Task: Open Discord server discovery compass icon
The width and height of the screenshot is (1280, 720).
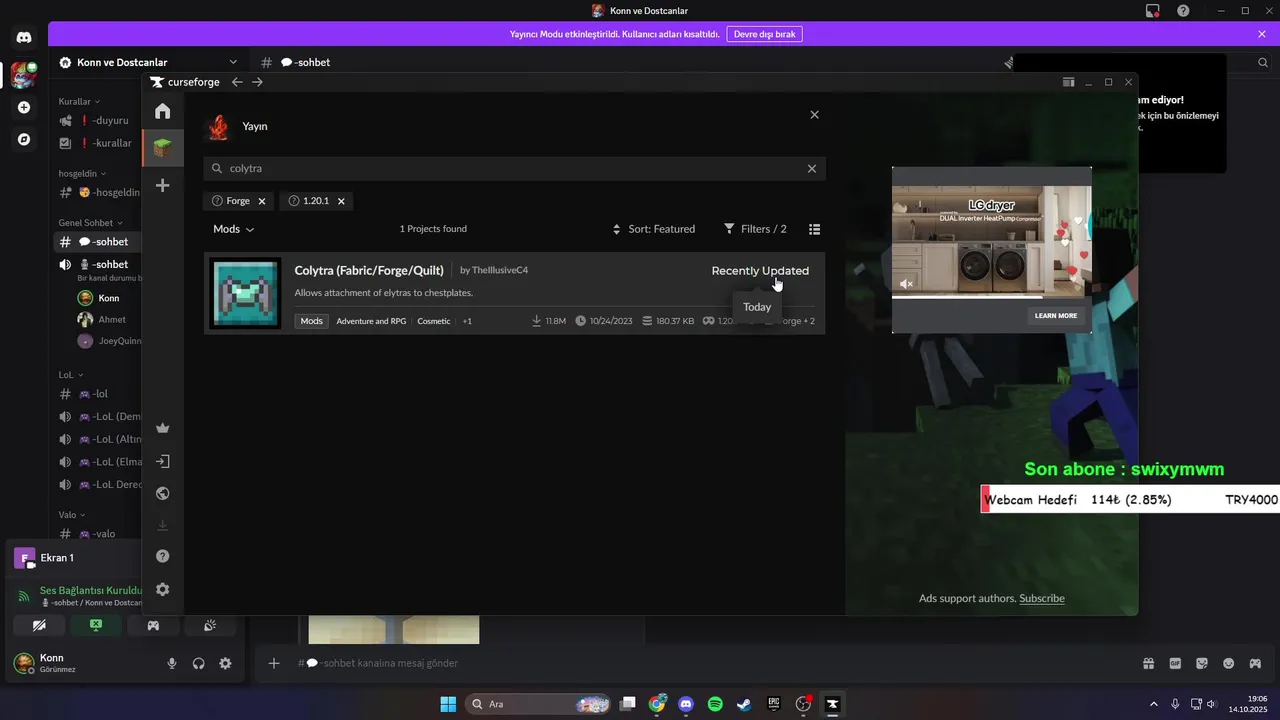Action: point(24,140)
